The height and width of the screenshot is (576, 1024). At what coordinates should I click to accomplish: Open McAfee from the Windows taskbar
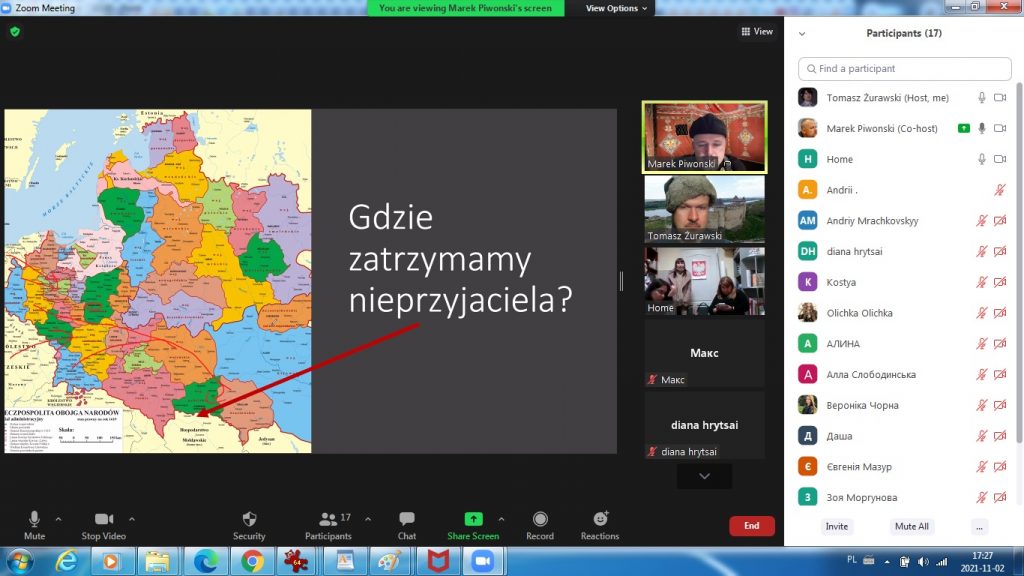click(x=436, y=561)
